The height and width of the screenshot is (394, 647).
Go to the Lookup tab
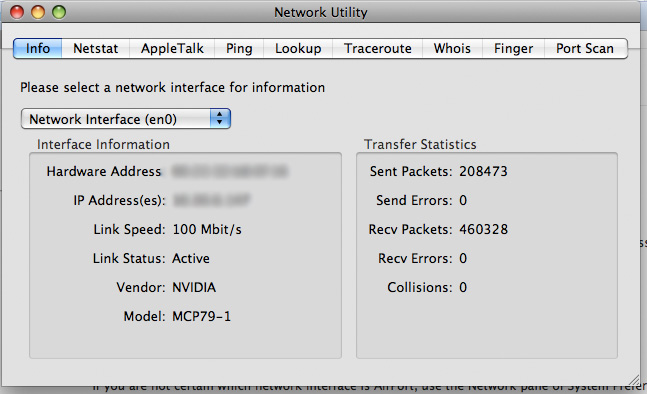click(x=298, y=49)
